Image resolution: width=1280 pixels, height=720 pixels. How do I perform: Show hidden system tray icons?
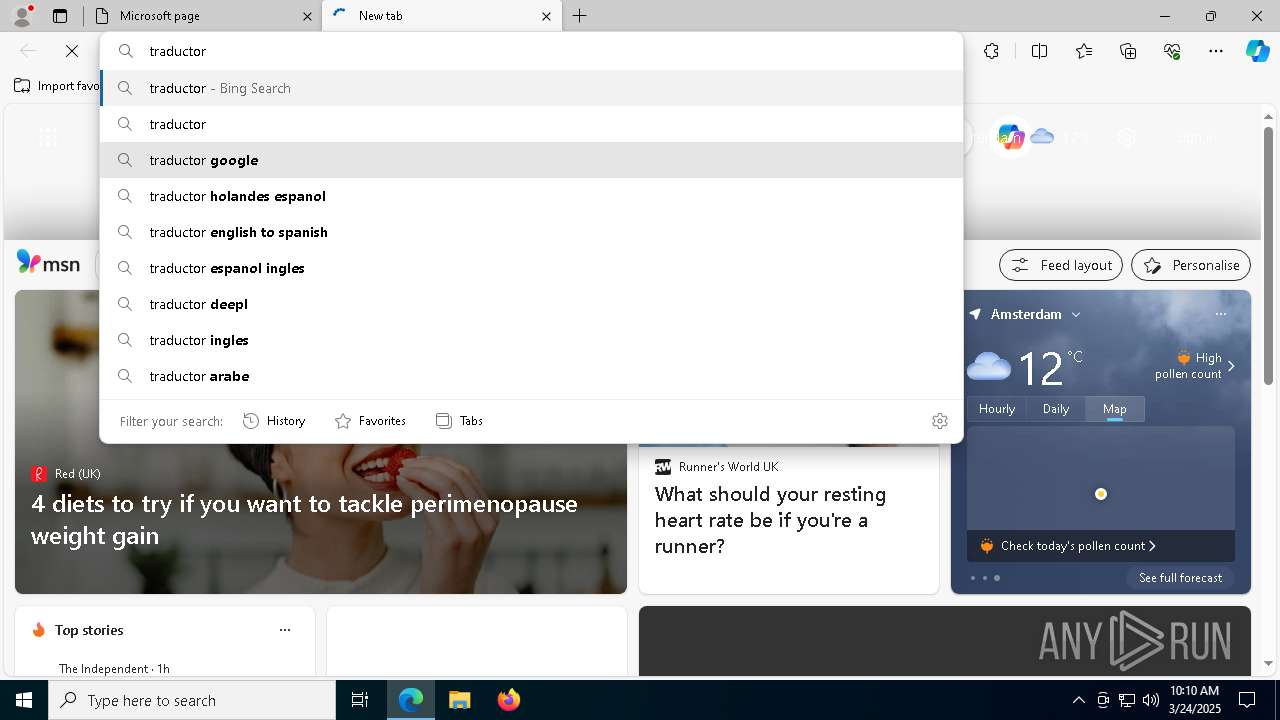point(1078,700)
